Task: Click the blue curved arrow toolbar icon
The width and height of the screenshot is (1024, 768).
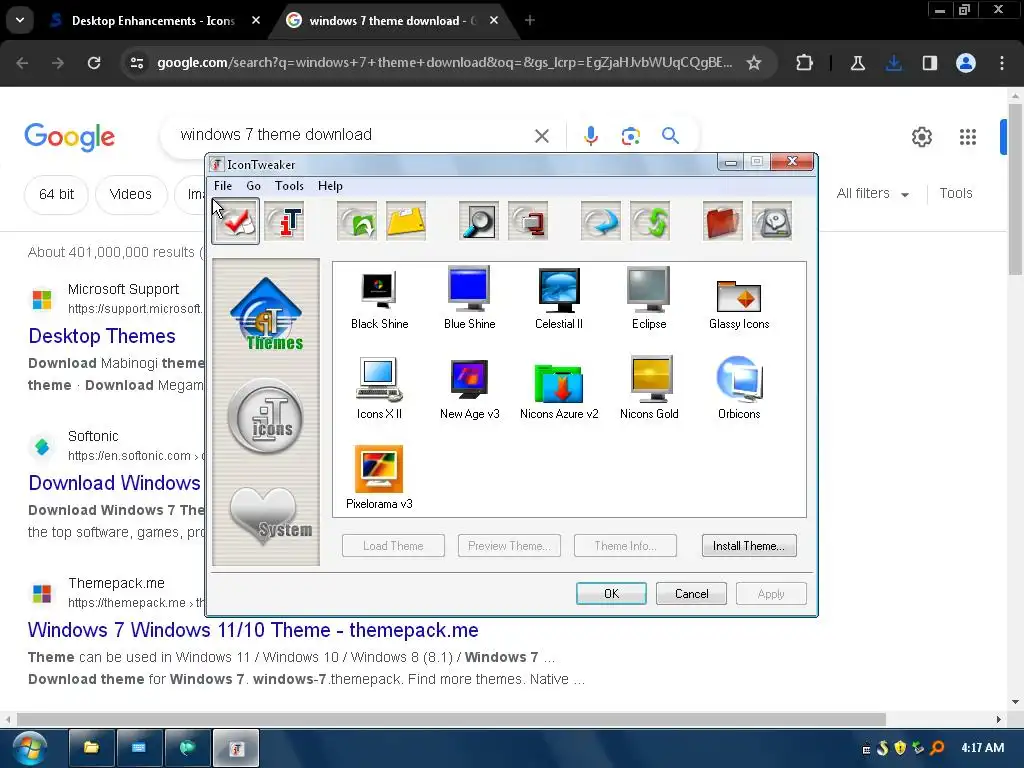Action: (601, 221)
